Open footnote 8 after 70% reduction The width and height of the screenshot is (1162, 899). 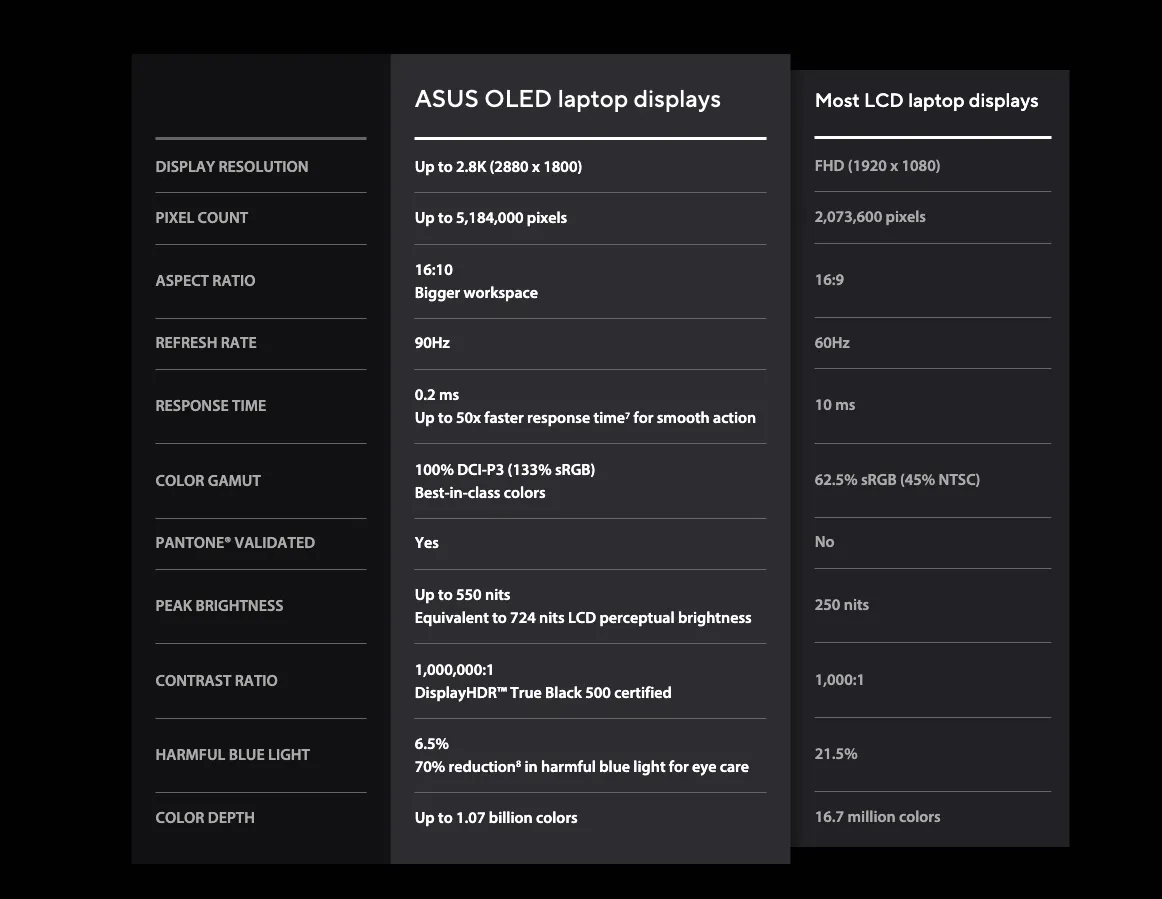(518, 763)
